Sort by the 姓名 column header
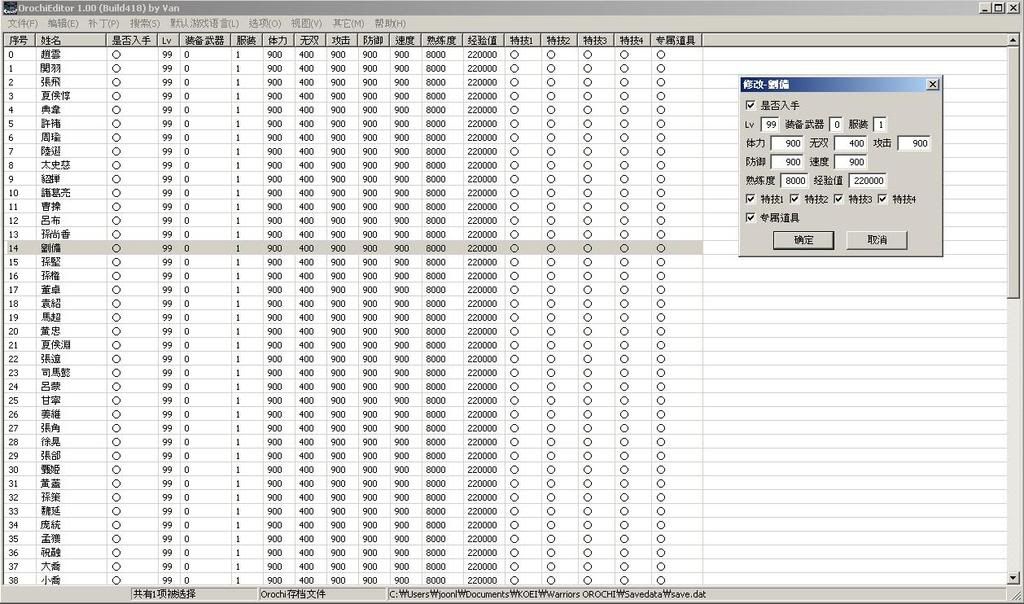 coord(70,40)
